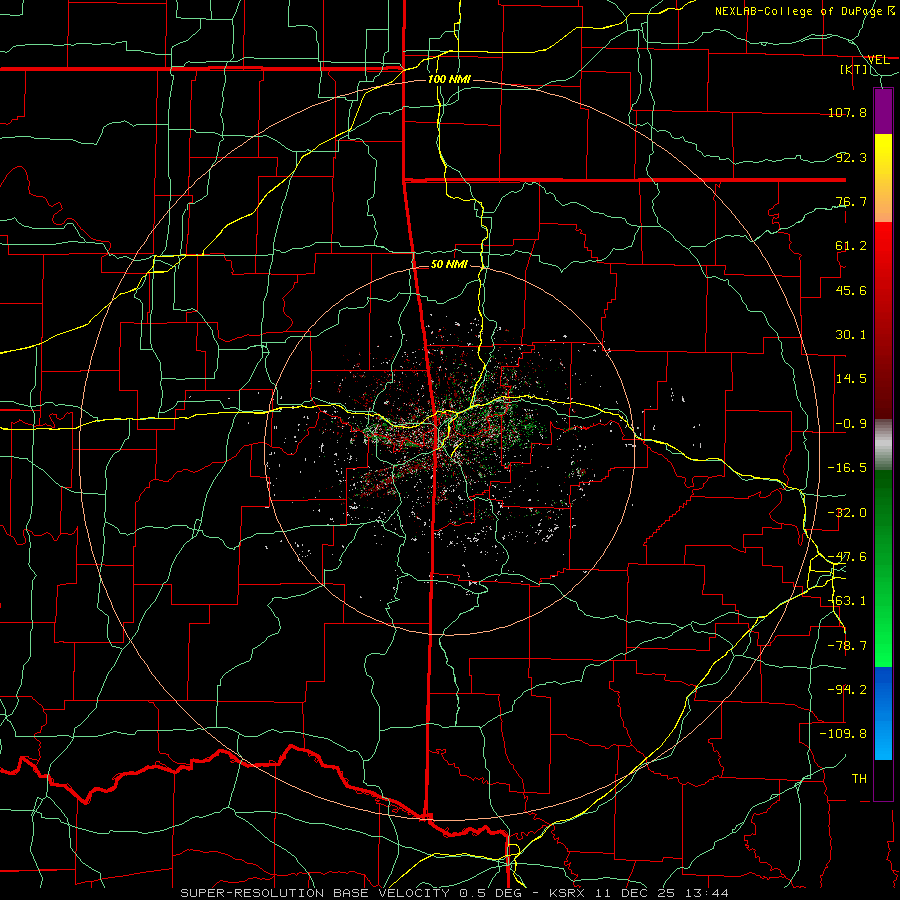The height and width of the screenshot is (900, 900).
Task: Click the purple segment of color bar
Action: pos(883,112)
